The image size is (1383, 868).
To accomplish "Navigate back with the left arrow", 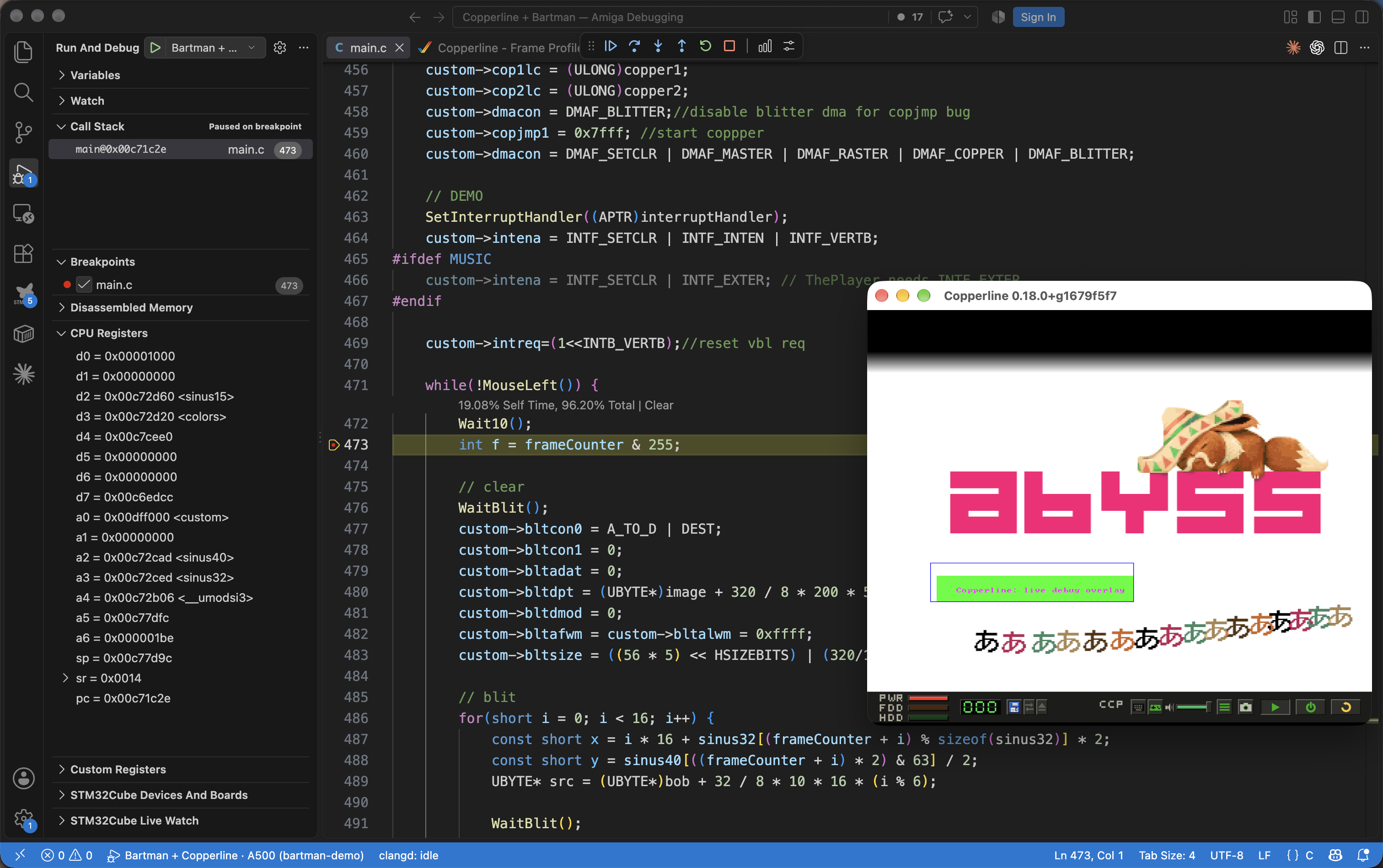I will pyautogui.click(x=414, y=17).
